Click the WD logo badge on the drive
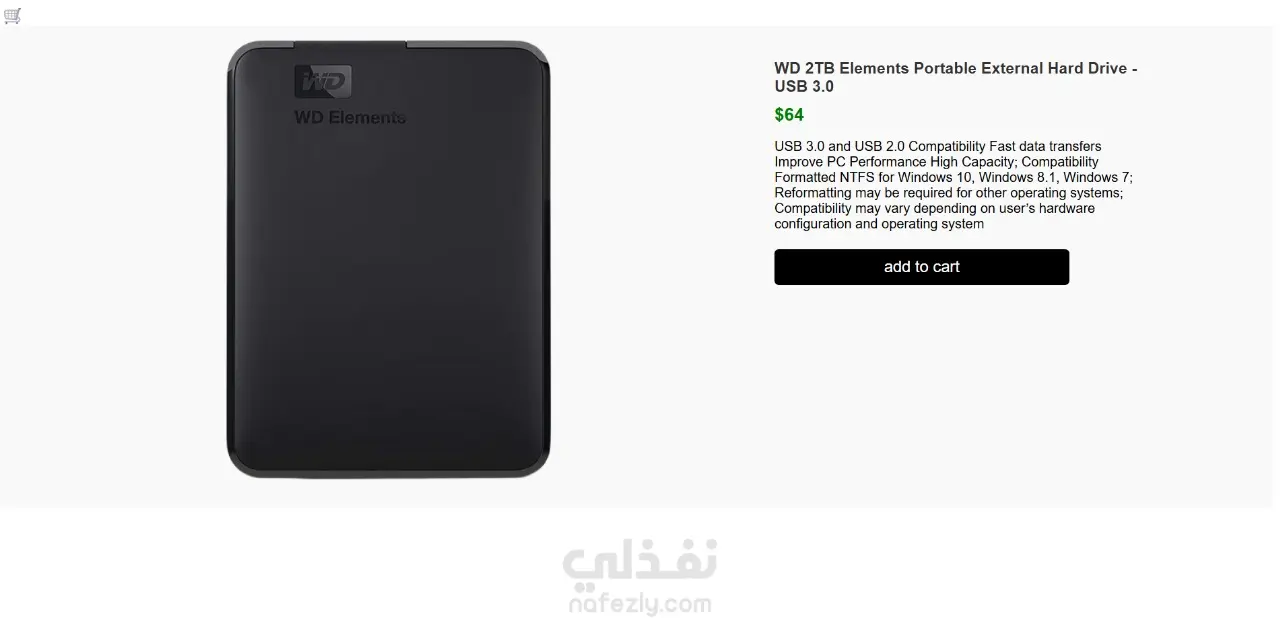This screenshot has width=1280, height=618. click(323, 81)
